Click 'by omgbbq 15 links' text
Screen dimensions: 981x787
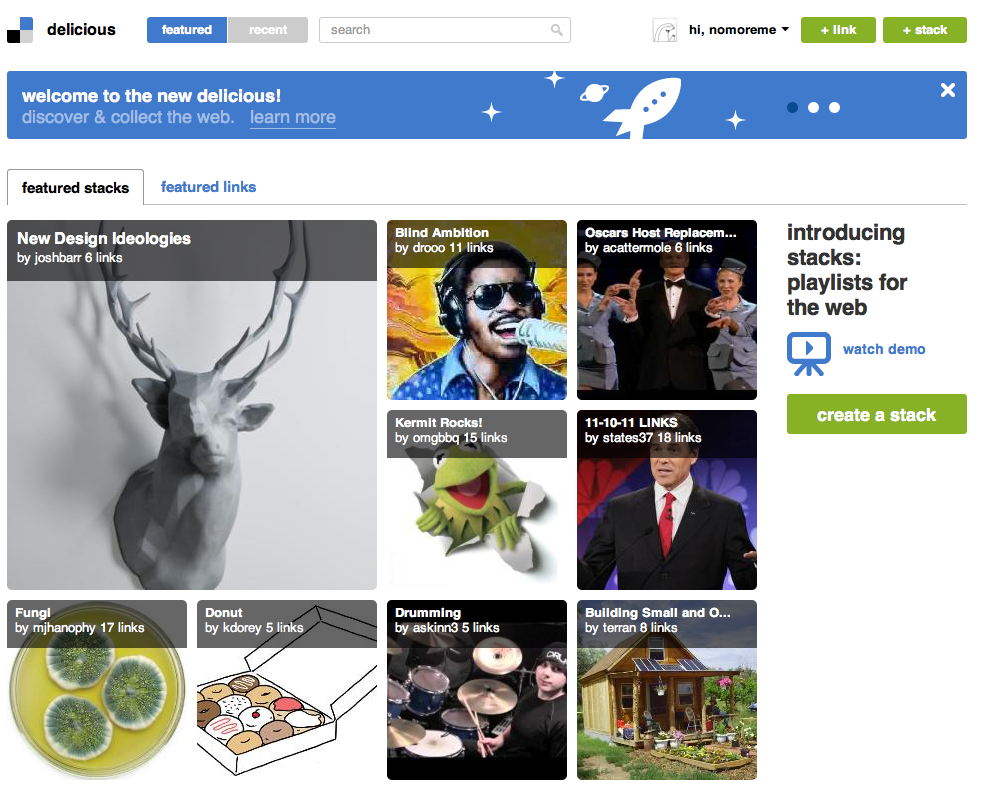point(451,438)
